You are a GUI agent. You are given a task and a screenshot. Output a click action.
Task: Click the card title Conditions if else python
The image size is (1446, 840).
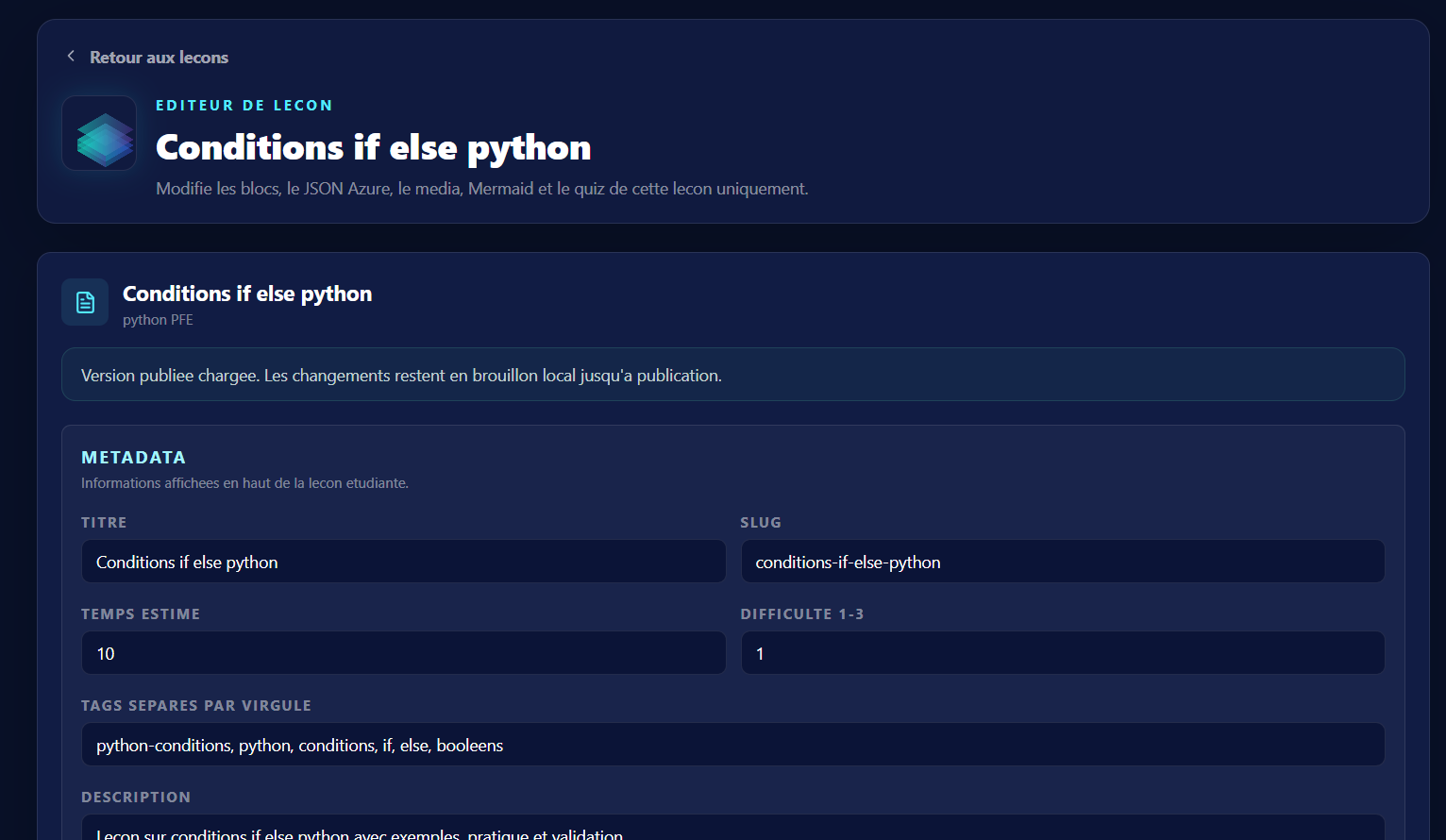[247, 294]
